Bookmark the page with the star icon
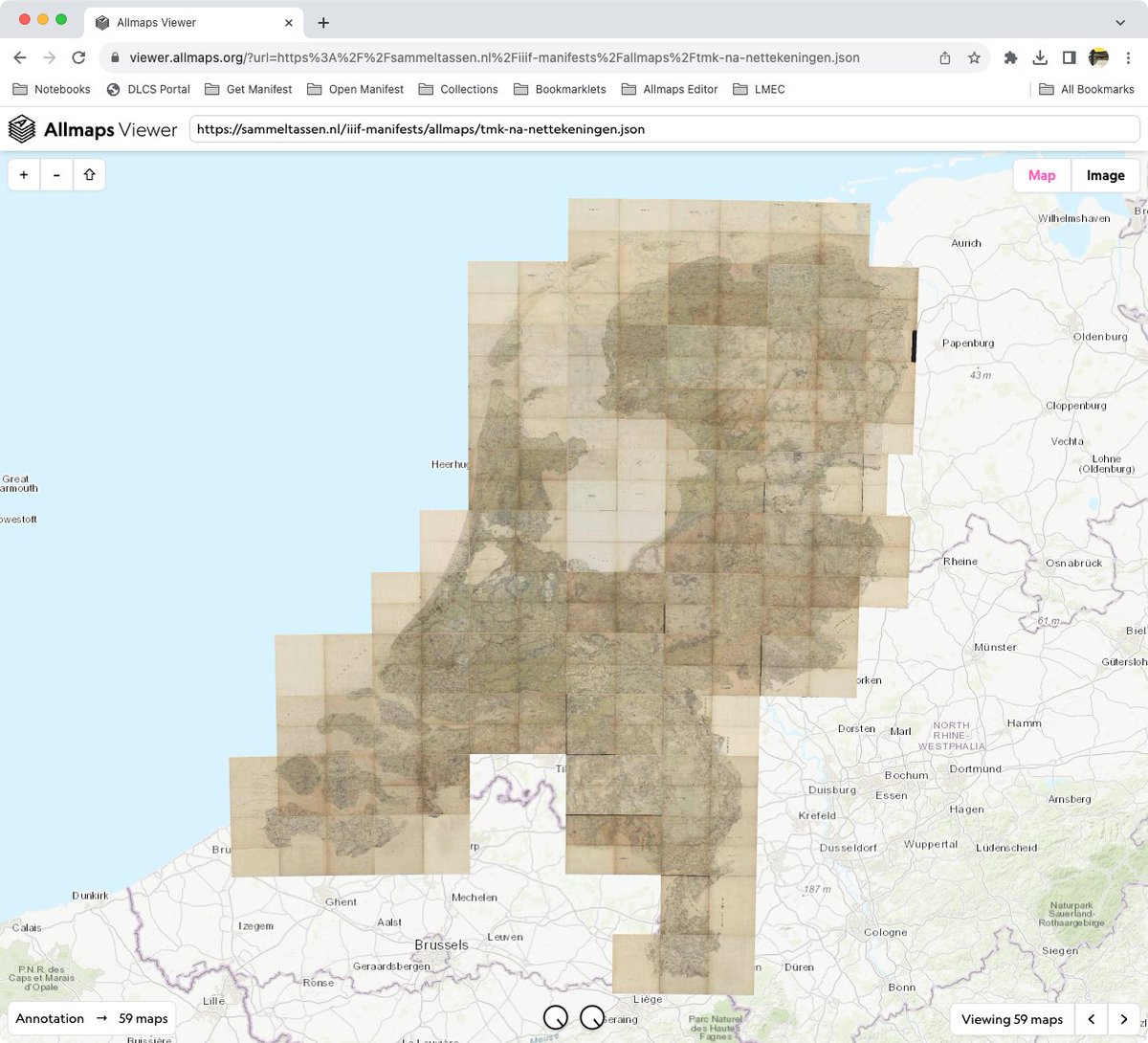 [x=974, y=57]
